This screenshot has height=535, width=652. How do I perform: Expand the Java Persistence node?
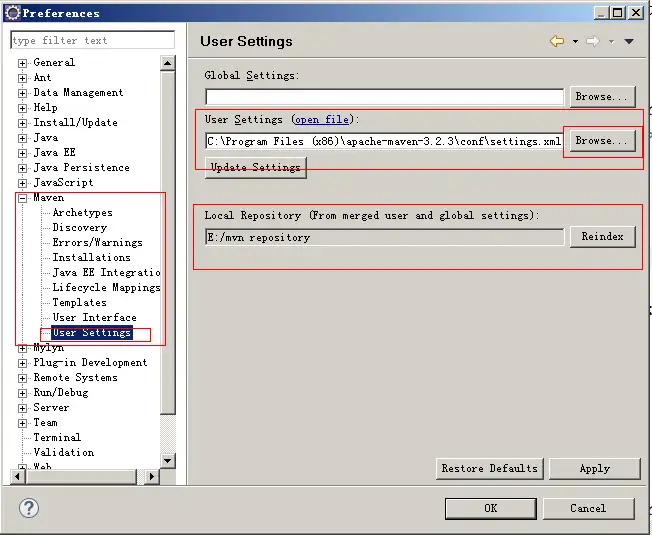click(x=22, y=168)
